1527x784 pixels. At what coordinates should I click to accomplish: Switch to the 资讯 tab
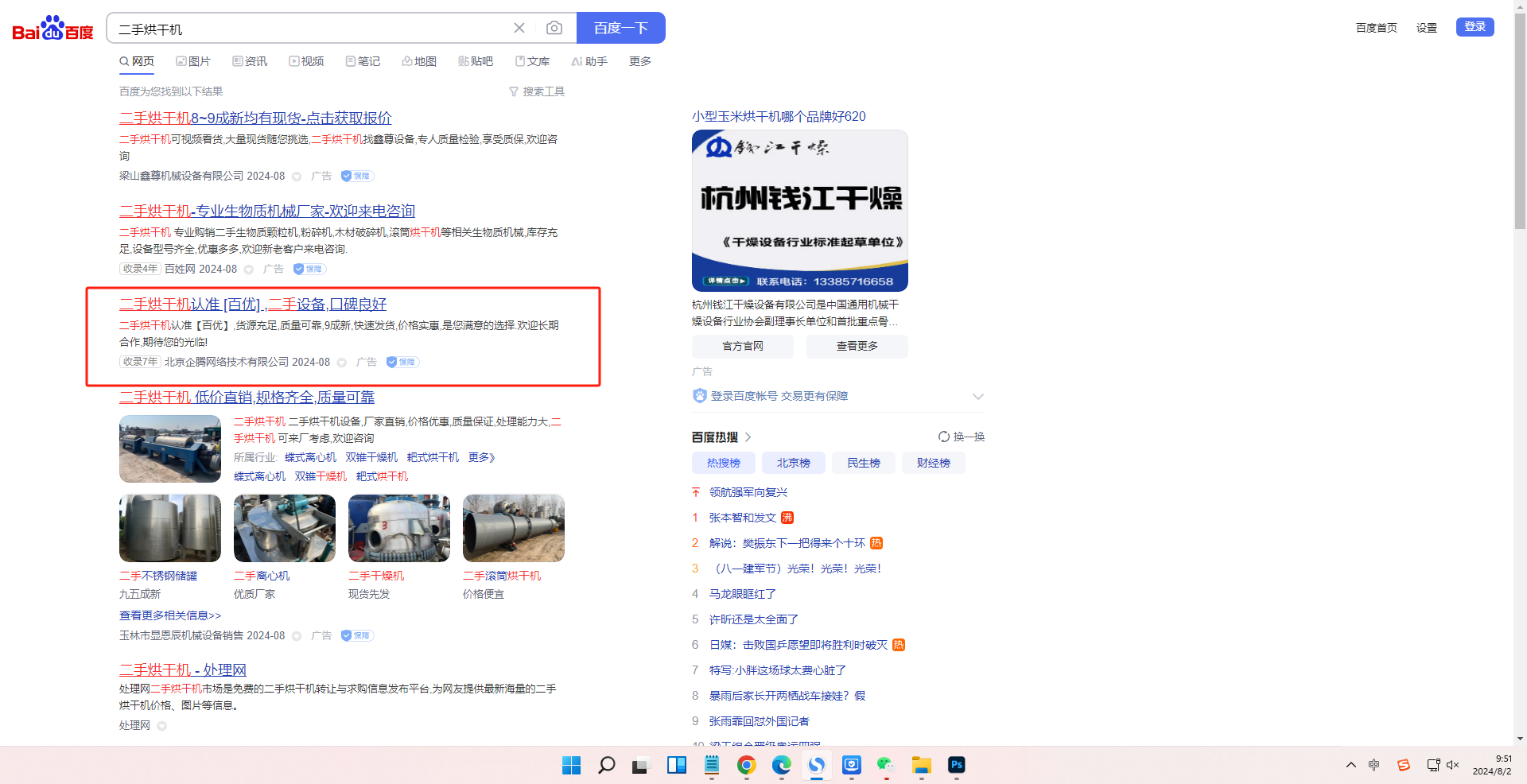(250, 61)
